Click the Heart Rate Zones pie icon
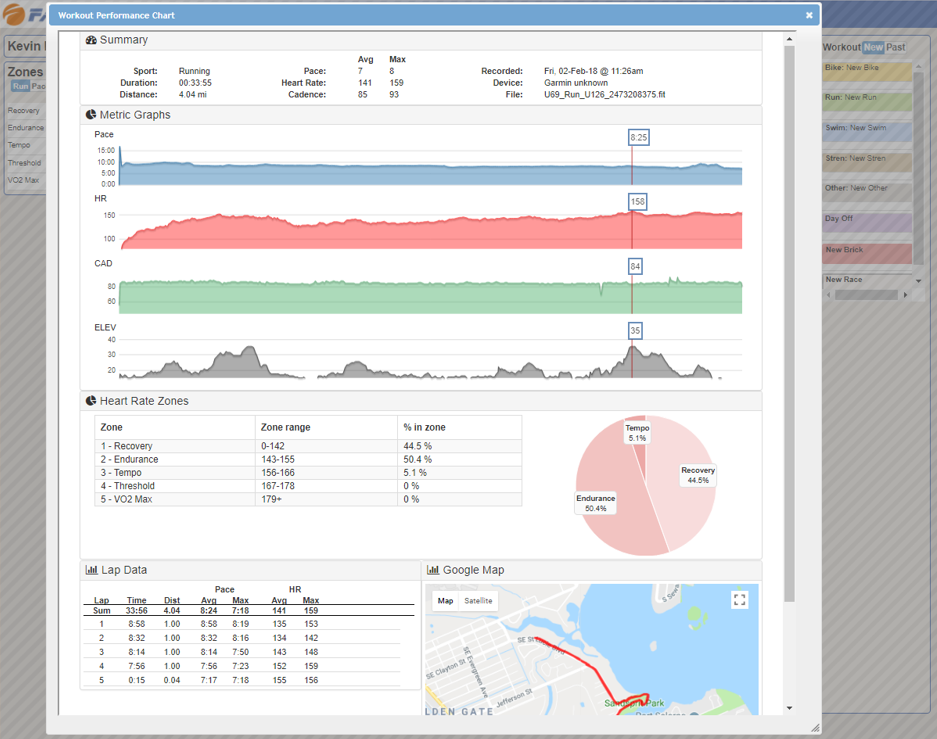 point(91,401)
